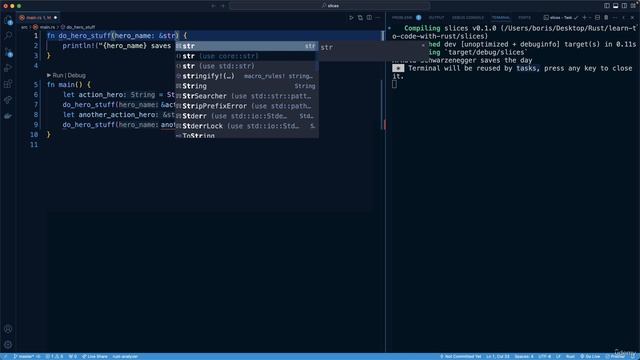Image resolution: width=640 pixels, height=360 pixels.
Task: Pick the StderrLock suggestion
Action: click(247, 126)
